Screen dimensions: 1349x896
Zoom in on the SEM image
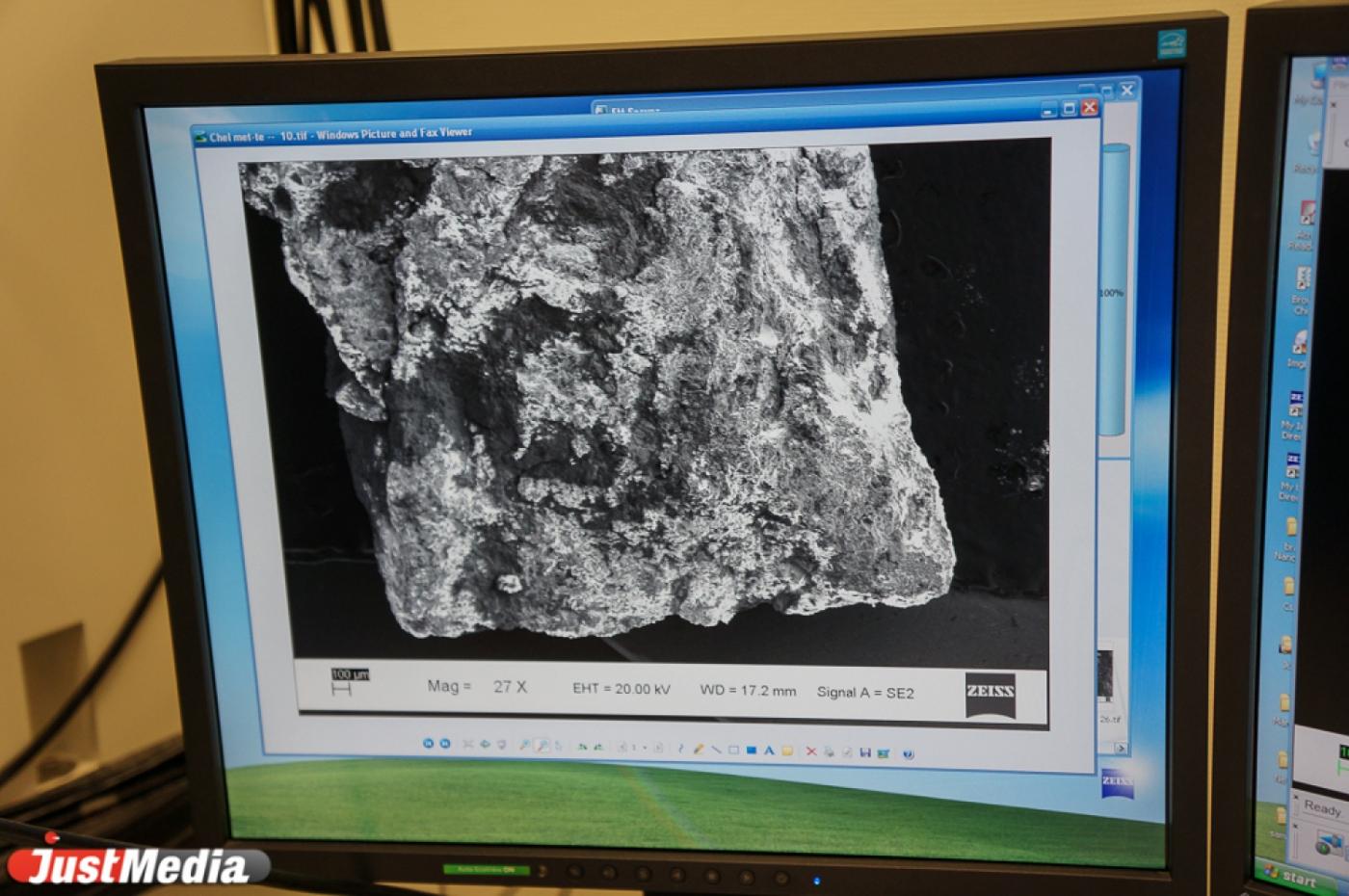coord(525,745)
